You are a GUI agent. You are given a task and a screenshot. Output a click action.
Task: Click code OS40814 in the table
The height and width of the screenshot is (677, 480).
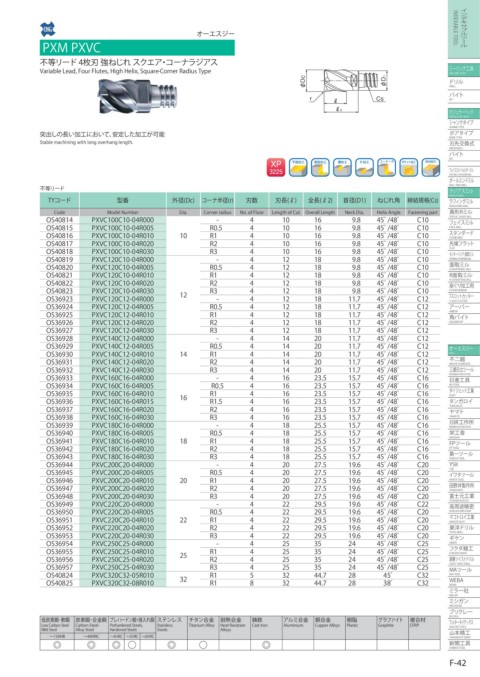pos(60,220)
